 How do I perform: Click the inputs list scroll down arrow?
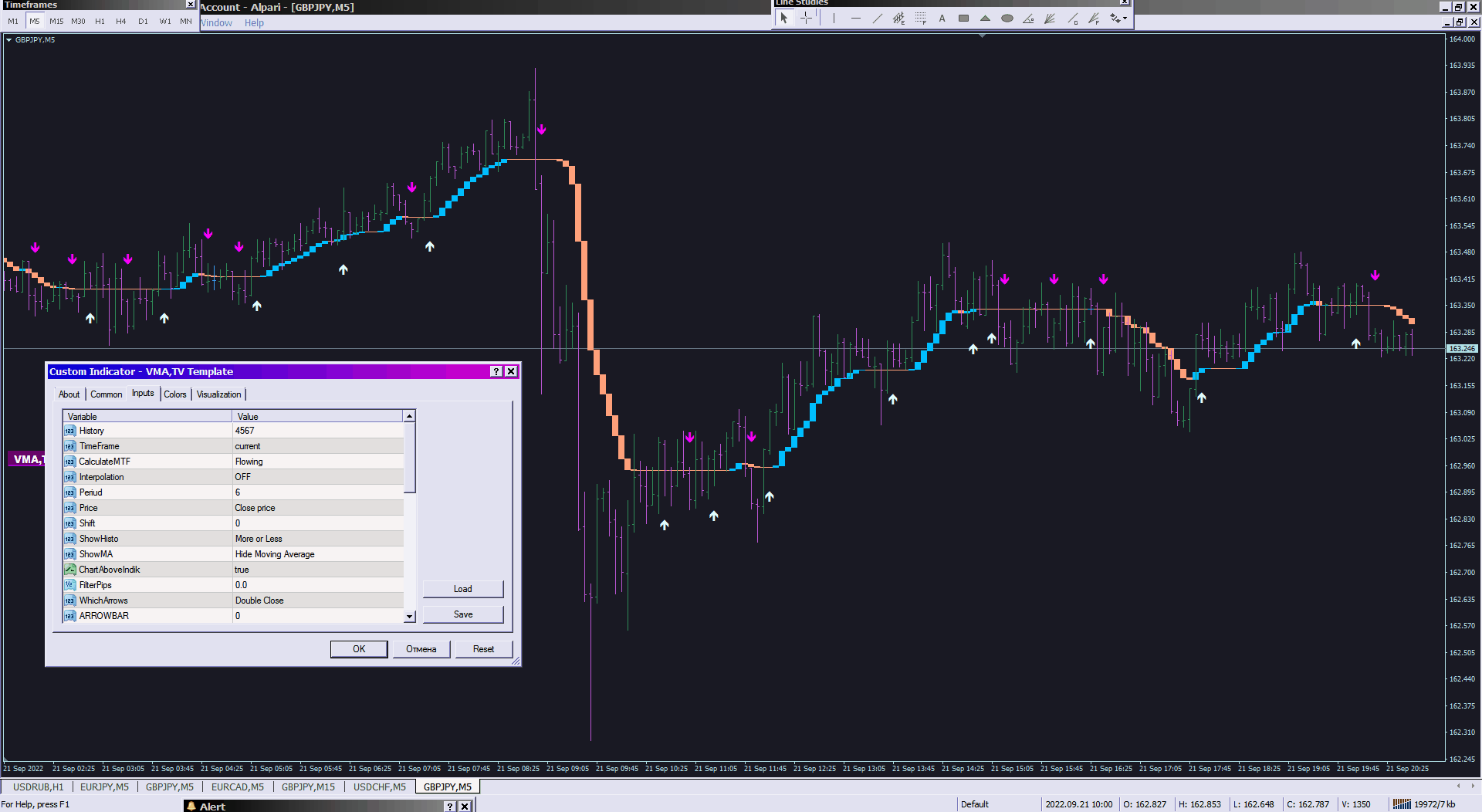410,617
